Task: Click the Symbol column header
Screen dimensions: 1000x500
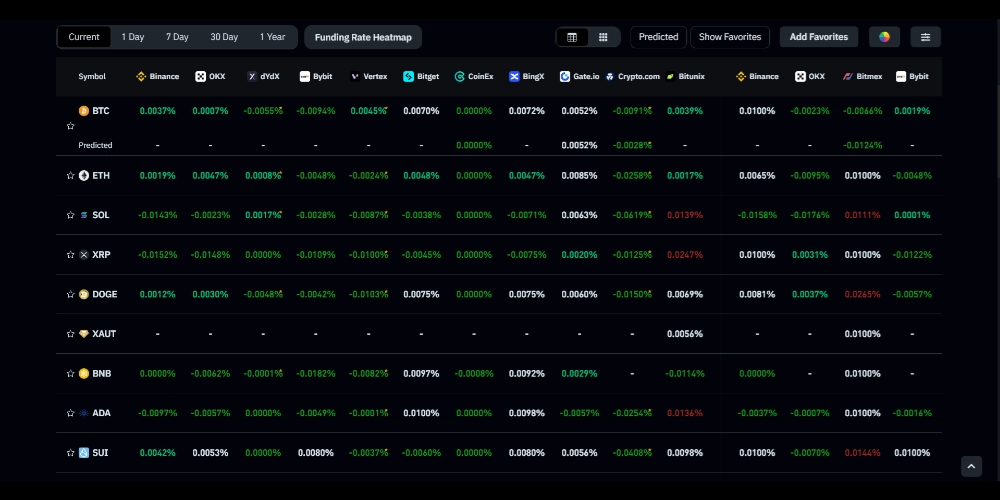Action: coord(92,76)
